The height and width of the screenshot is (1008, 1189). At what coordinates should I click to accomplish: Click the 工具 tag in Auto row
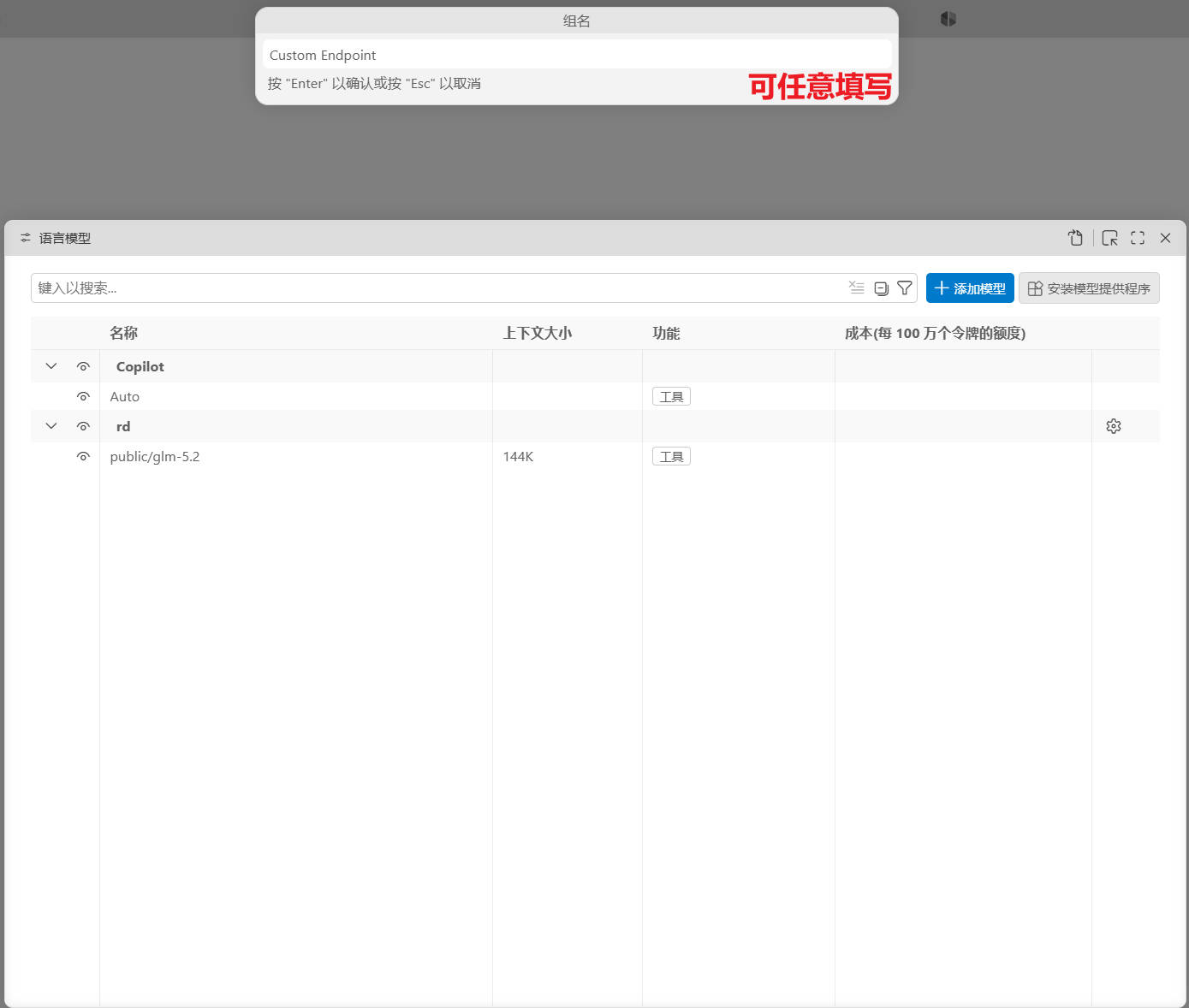pyautogui.click(x=671, y=396)
